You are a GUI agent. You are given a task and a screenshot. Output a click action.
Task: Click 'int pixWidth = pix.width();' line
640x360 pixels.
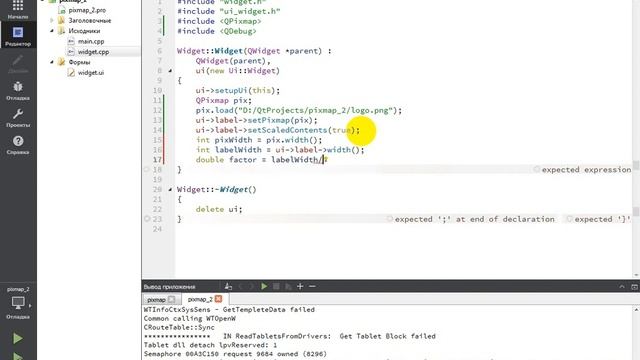pos(259,140)
